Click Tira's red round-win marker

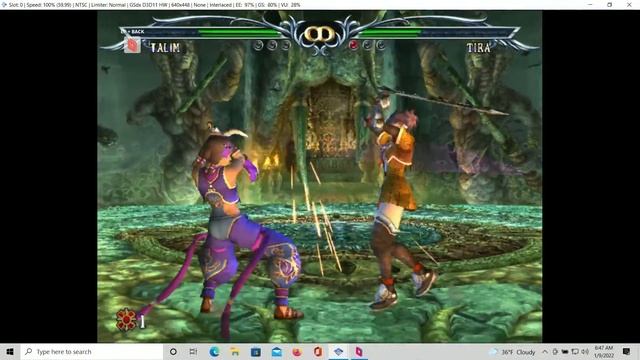[353, 45]
